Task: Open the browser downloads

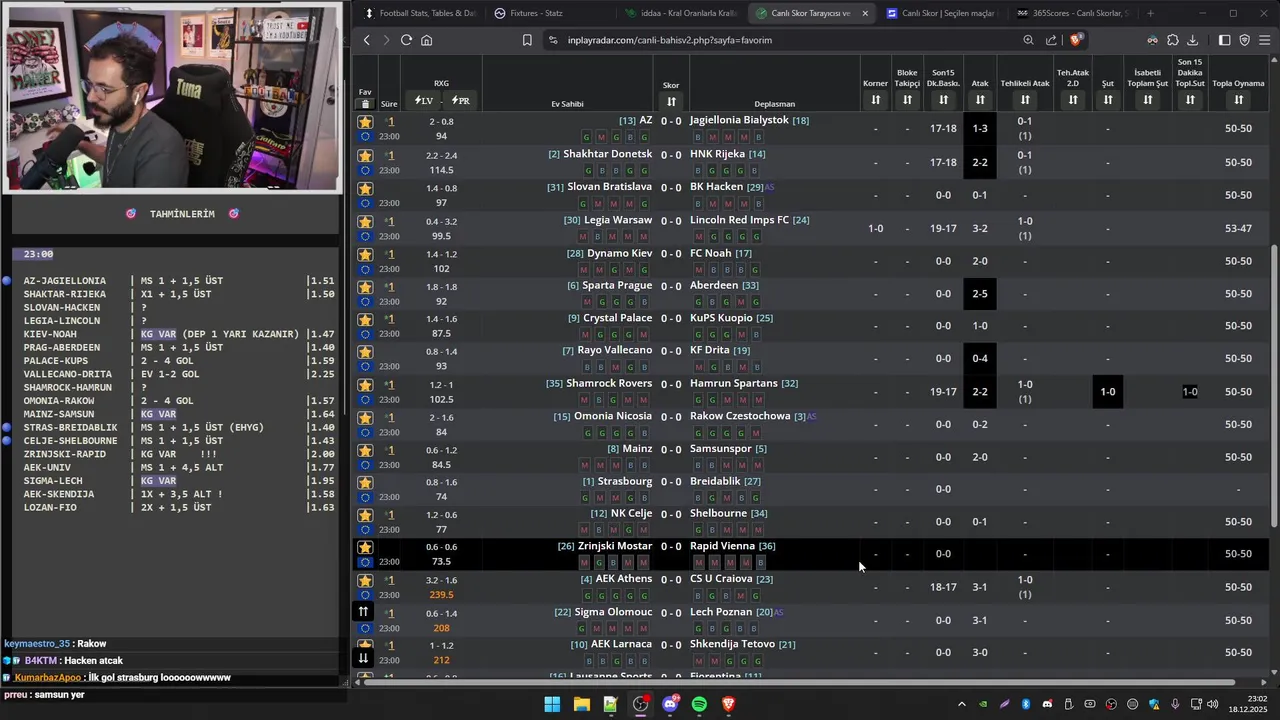Action: 1192,40
